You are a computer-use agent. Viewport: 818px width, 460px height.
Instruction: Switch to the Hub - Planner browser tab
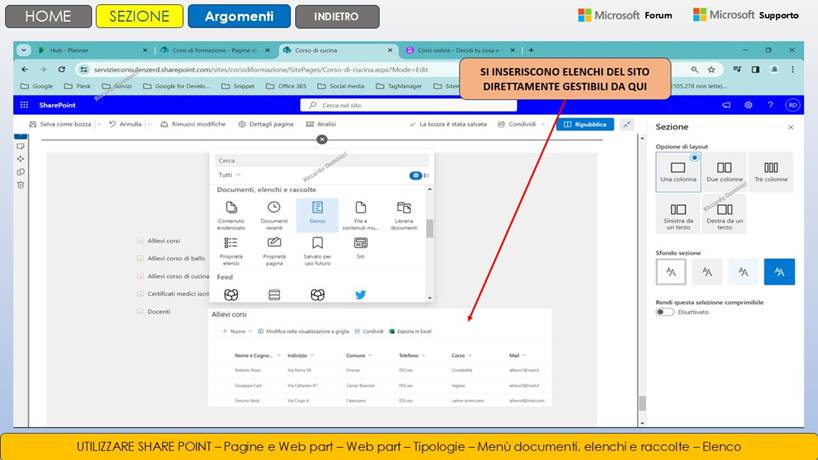pos(92,50)
